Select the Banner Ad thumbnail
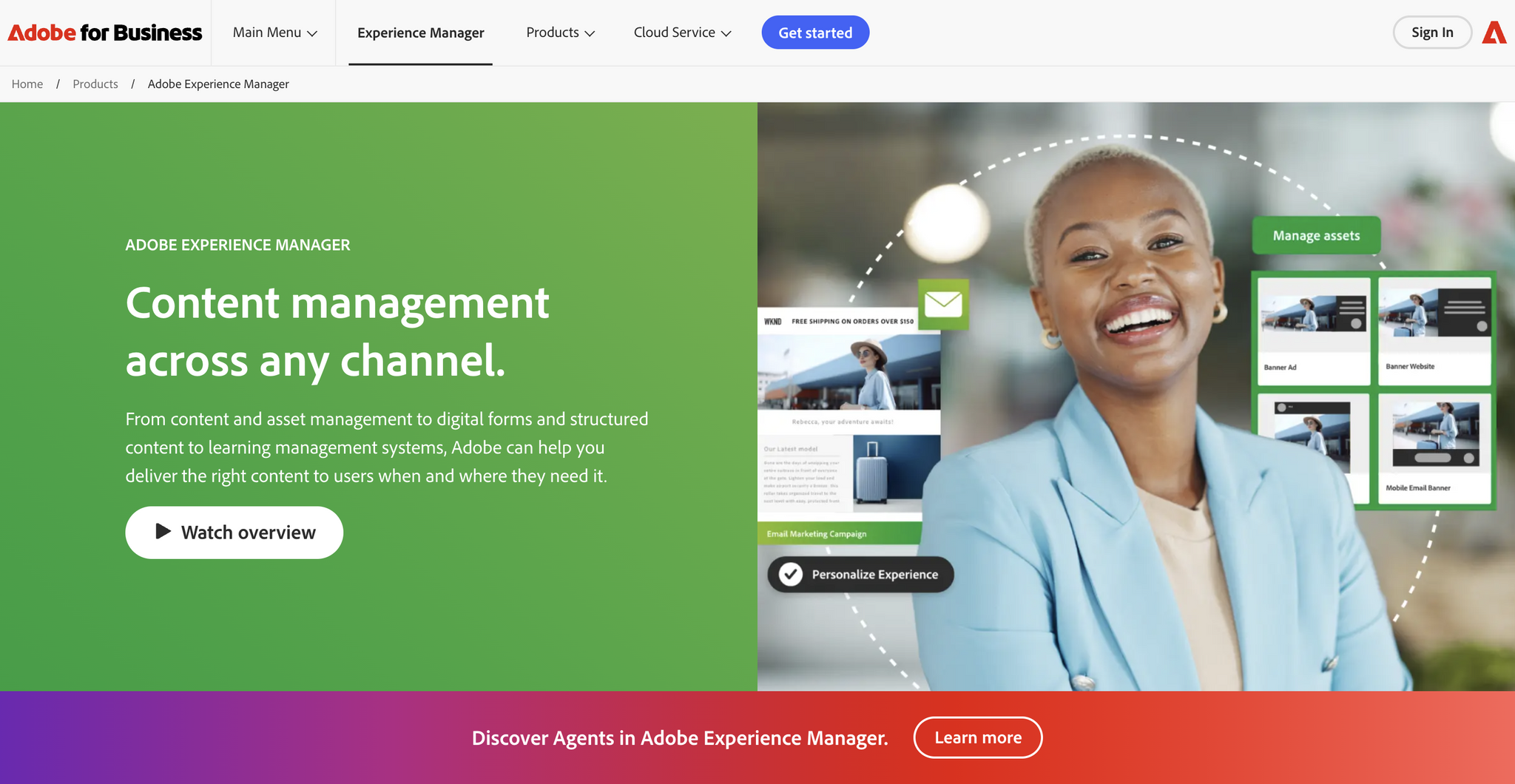Image resolution: width=1515 pixels, height=784 pixels. click(1314, 331)
